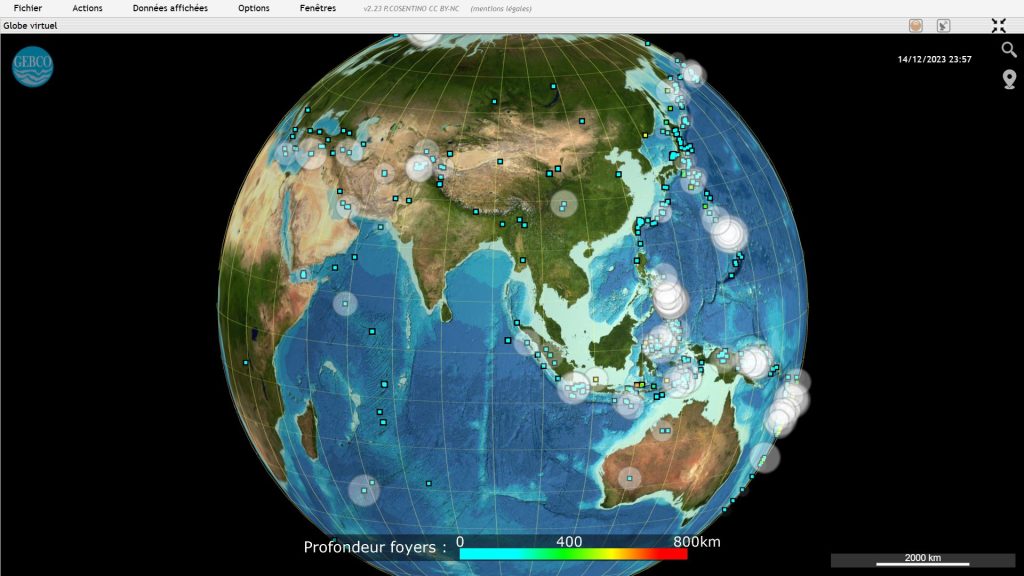Click the version text v2.23 P.COSENTINO CC BY-NC

click(x=411, y=8)
